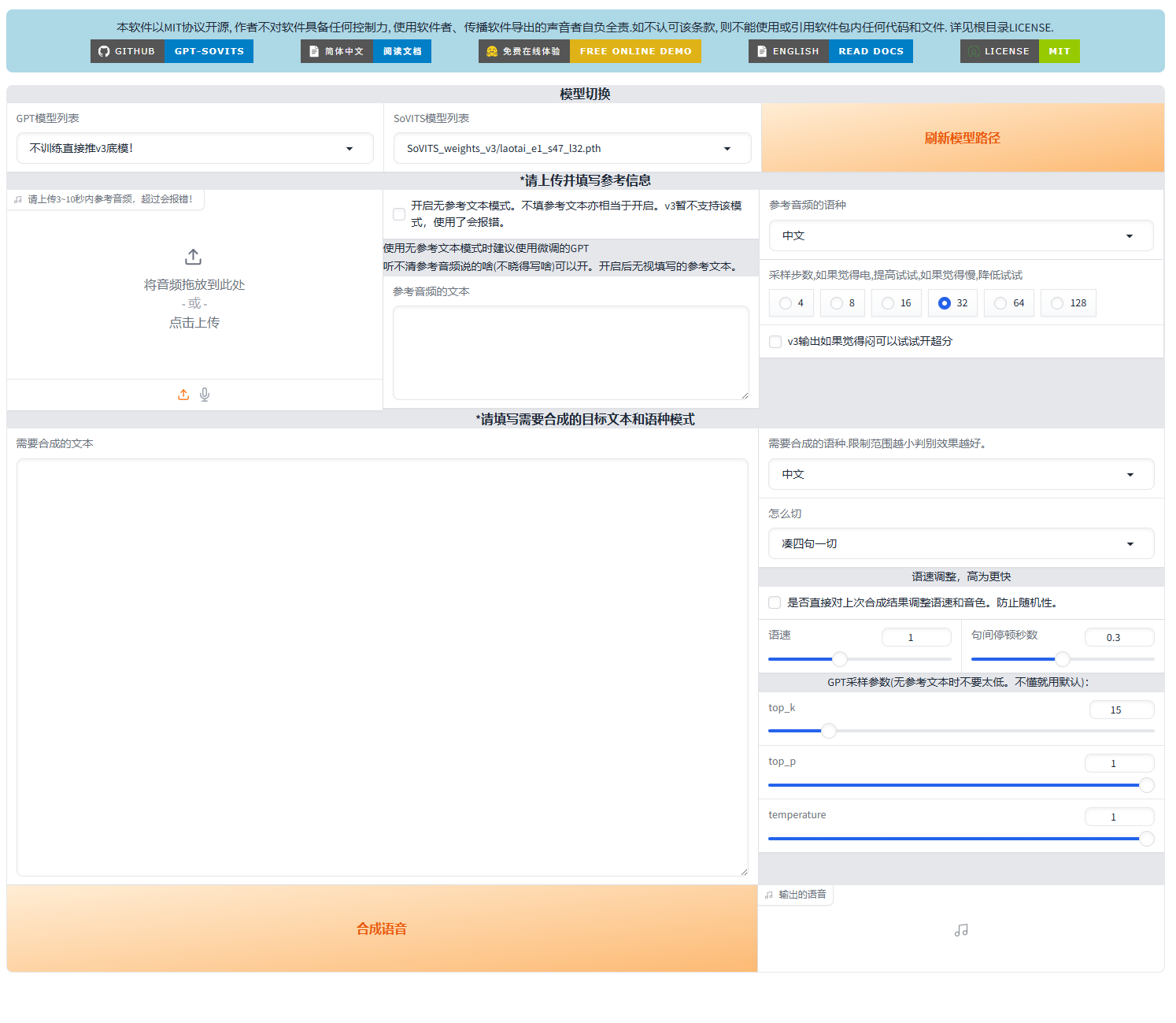Select 64 sampling steps radio option

[1000, 303]
